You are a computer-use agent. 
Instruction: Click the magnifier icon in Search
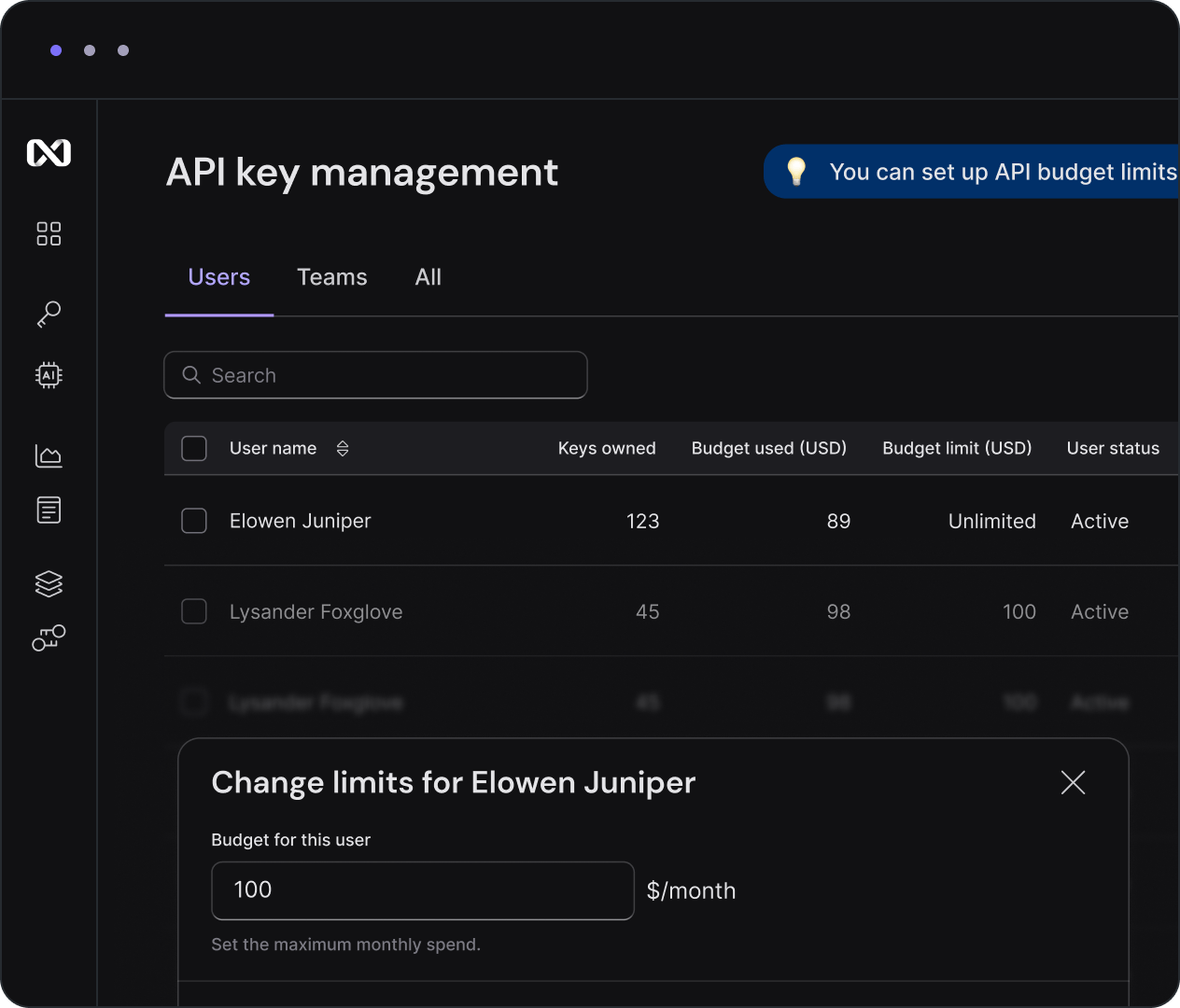click(x=191, y=374)
